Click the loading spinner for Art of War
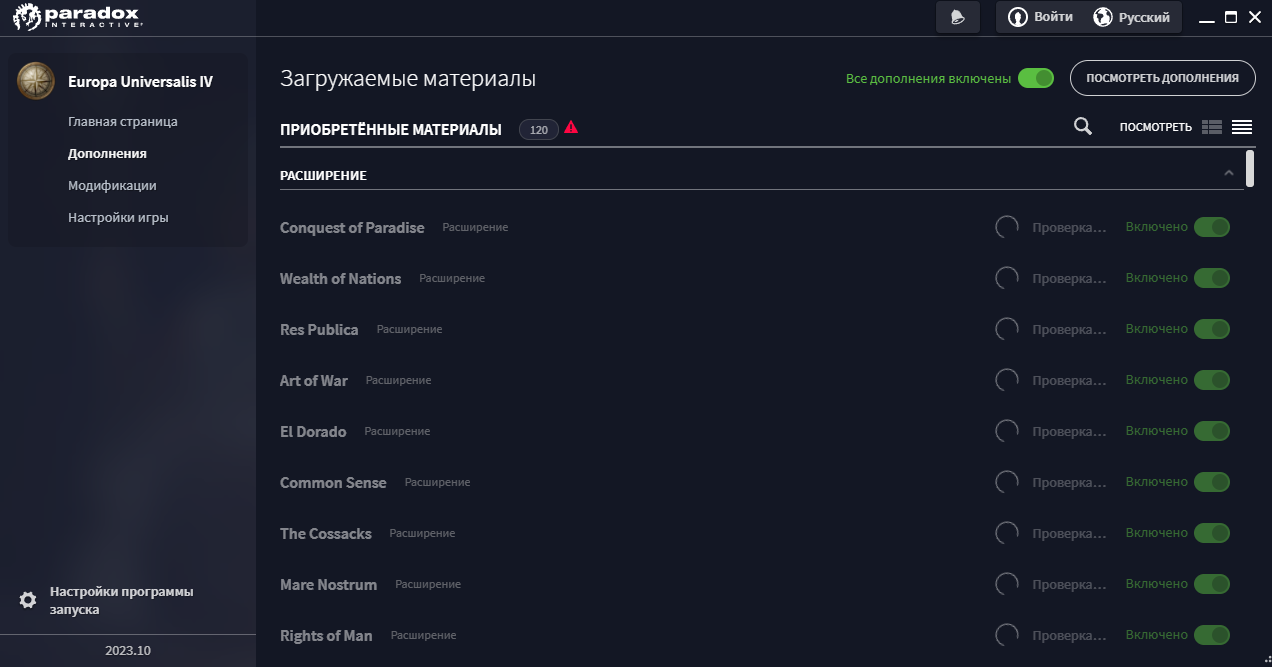This screenshot has height=667, width=1272. point(1007,380)
